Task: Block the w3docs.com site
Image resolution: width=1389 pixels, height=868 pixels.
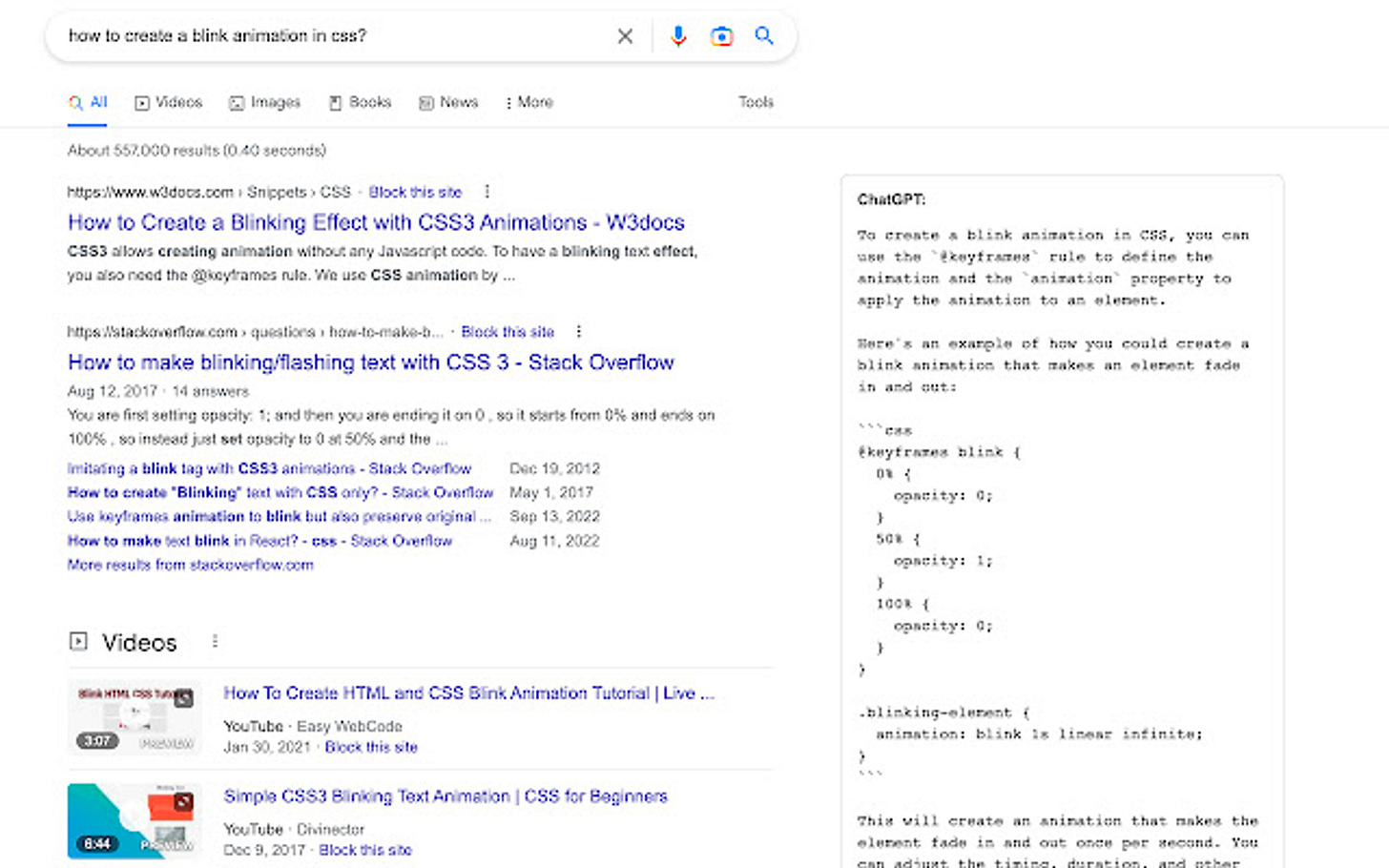Action: click(x=415, y=192)
